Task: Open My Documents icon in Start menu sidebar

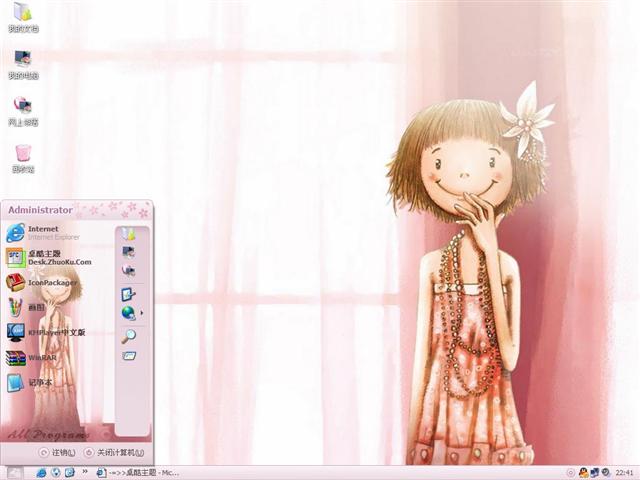Action: (129, 234)
